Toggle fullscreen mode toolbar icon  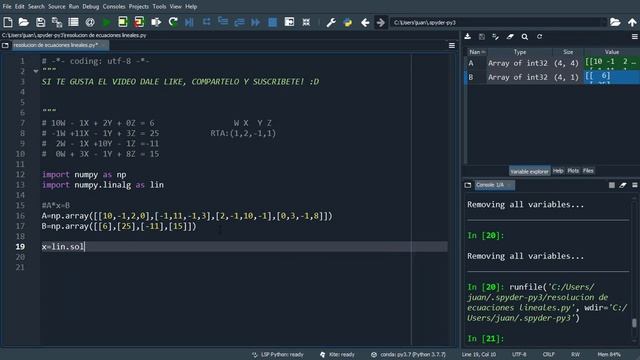(306, 22)
